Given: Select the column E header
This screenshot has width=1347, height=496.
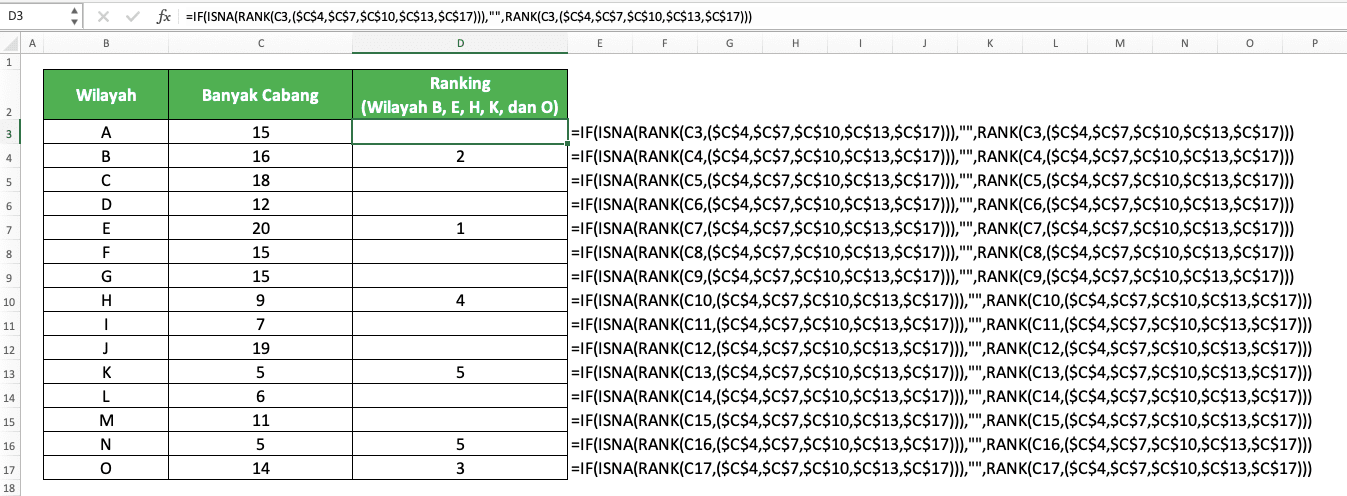Looking at the screenshot, I should tap(600, 43).
